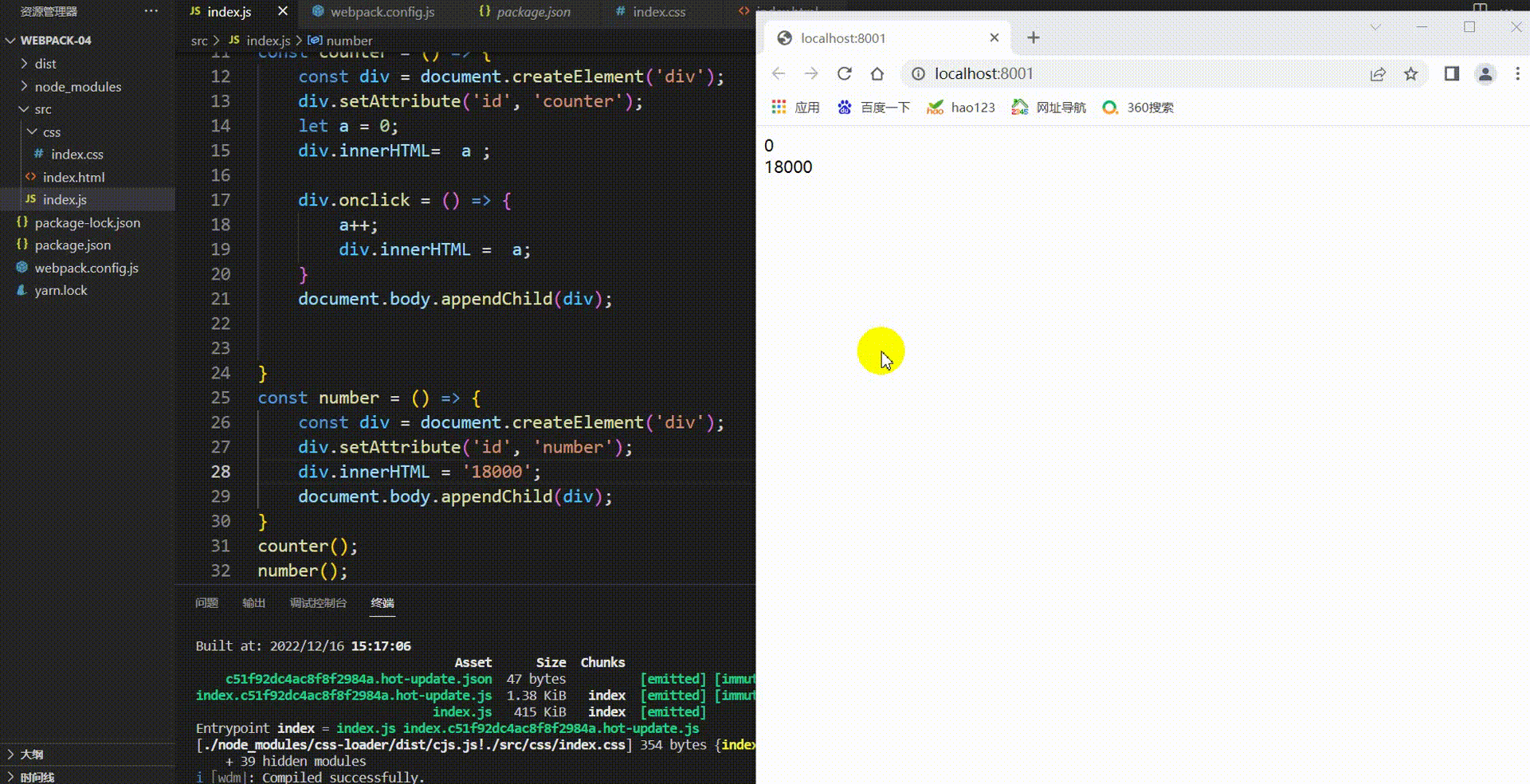Open index.css in the file tree

click(x=77, y=154)
